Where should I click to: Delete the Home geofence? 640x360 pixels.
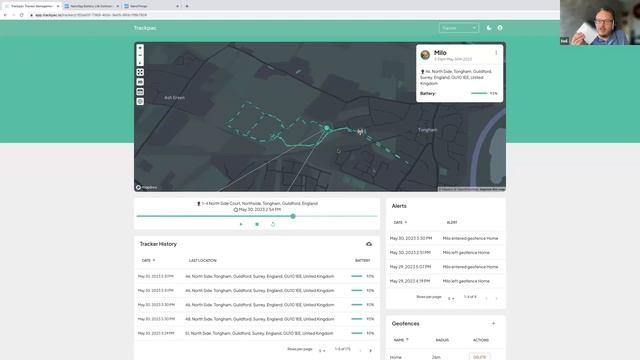coord(480,357)
